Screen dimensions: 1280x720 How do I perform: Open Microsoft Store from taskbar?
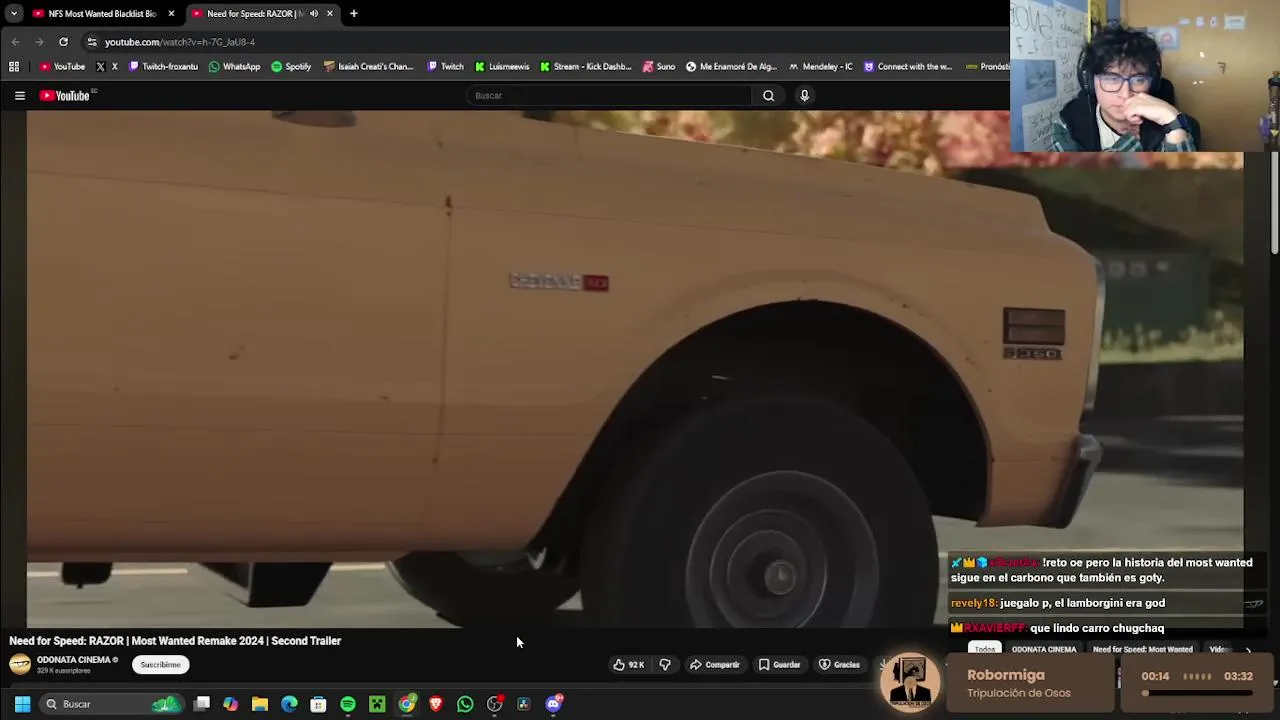pos(318,704)
